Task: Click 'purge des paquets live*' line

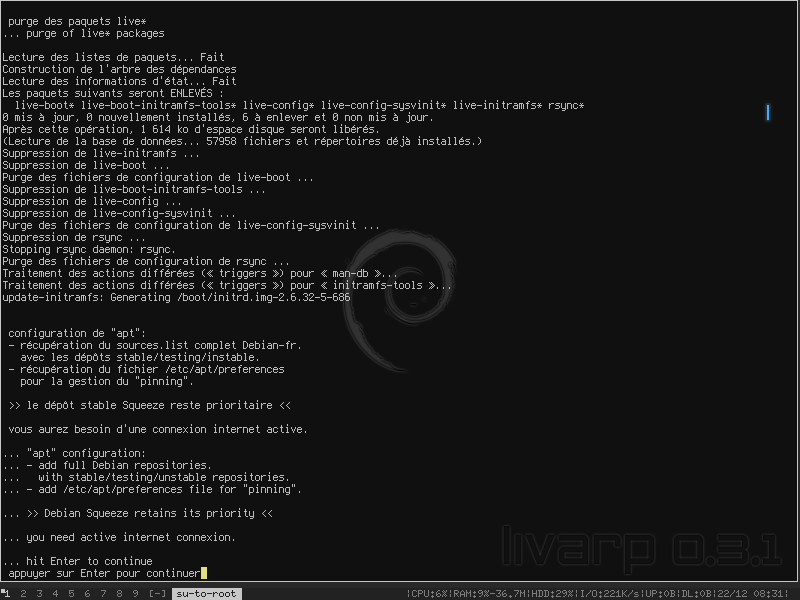Action: [x=78, y=21]
